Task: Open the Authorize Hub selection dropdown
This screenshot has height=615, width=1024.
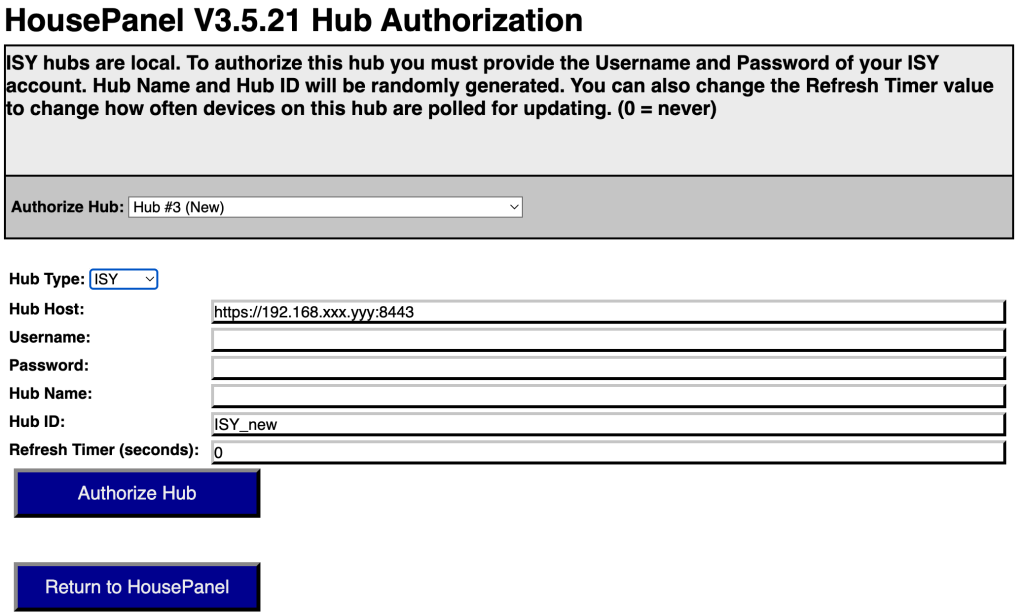Action: pos(325,207)
